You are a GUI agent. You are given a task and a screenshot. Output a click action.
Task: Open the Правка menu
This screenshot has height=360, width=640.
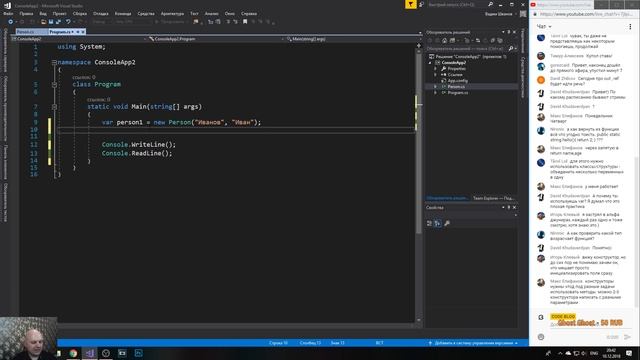pos(26,13)
